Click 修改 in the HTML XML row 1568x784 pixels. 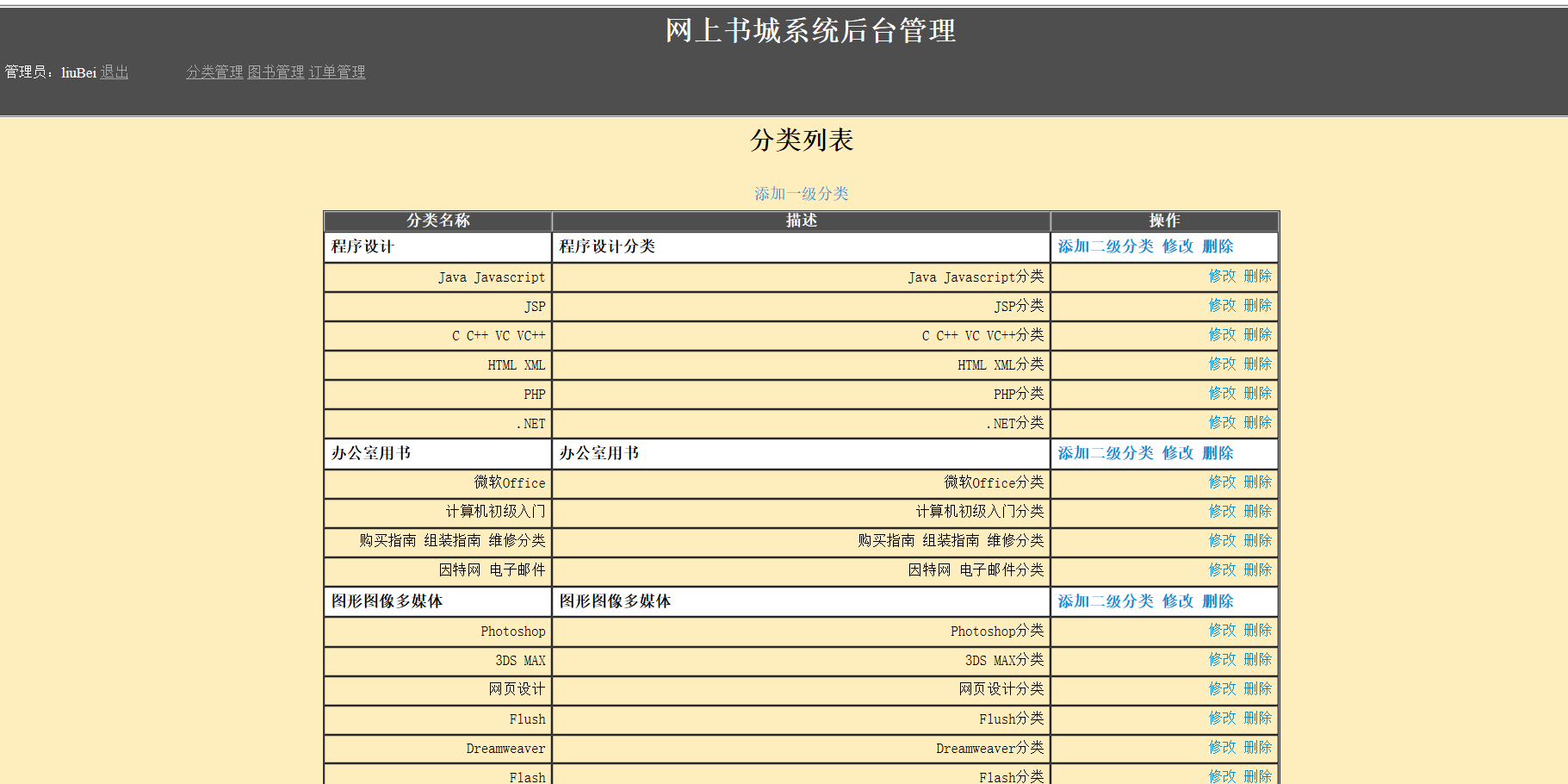pos(1222,364)
